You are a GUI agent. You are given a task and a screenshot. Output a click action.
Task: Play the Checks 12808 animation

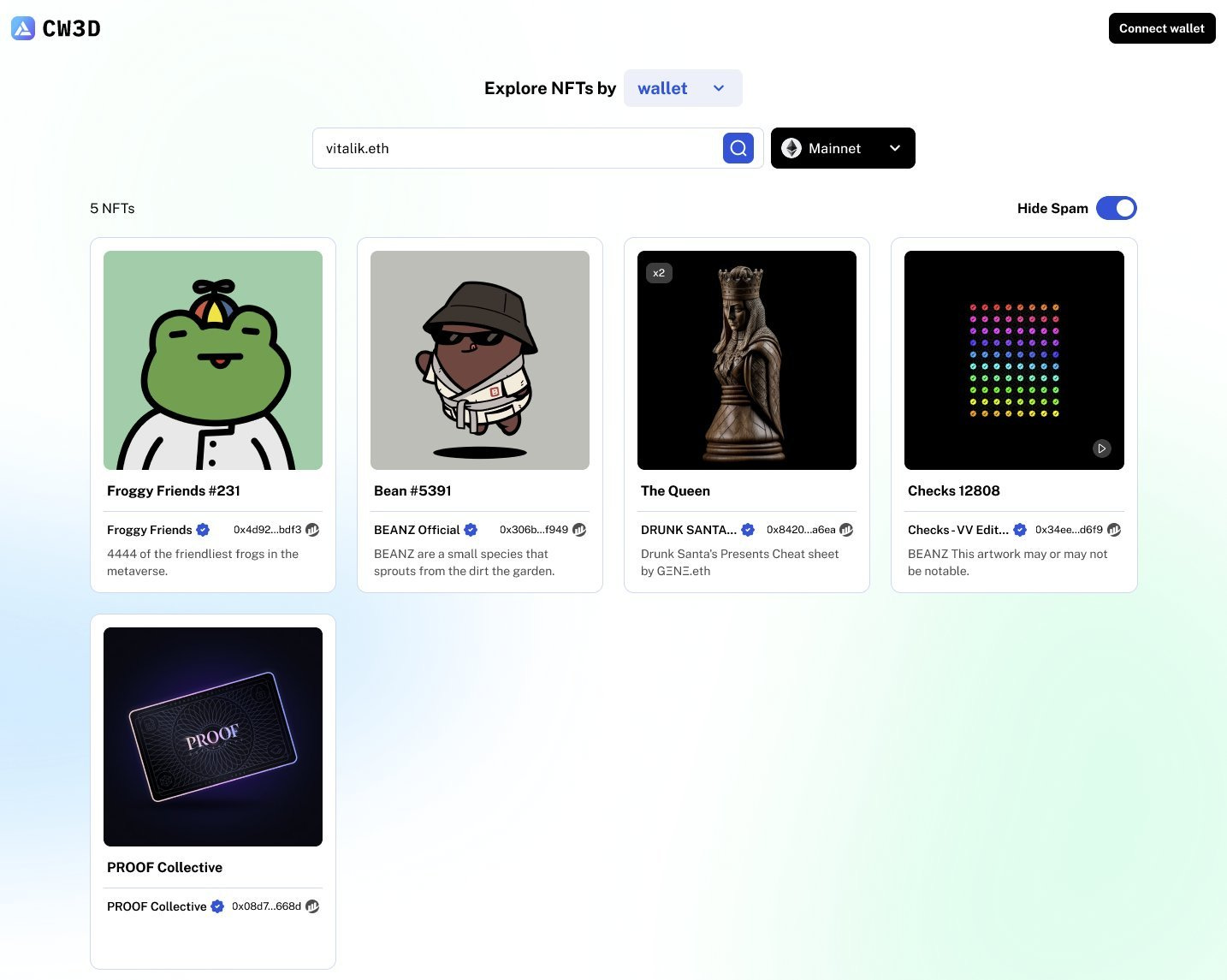pyautogui.click(x=1102, y=448)
